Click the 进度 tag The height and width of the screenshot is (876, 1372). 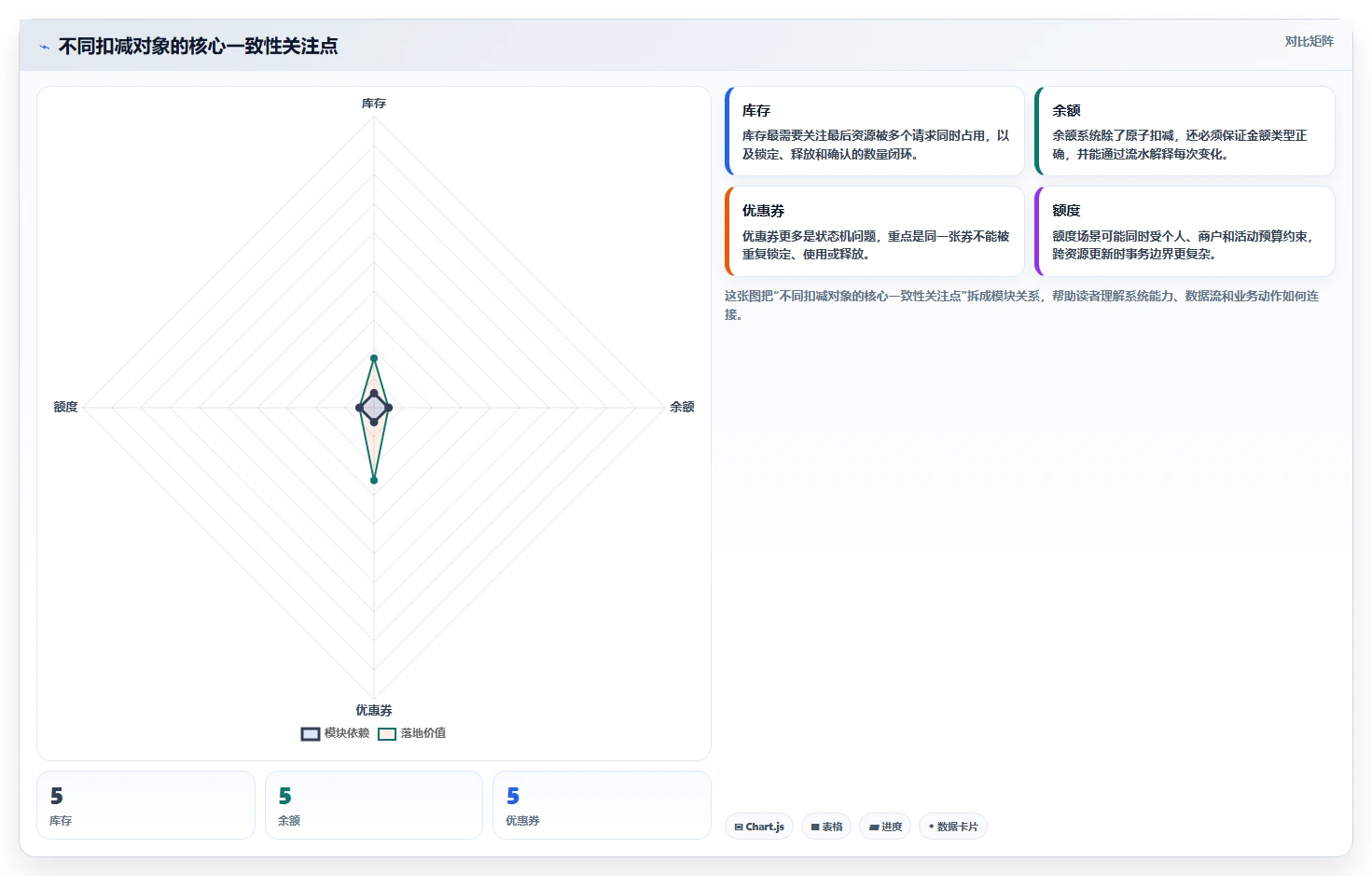pos(885,827)
